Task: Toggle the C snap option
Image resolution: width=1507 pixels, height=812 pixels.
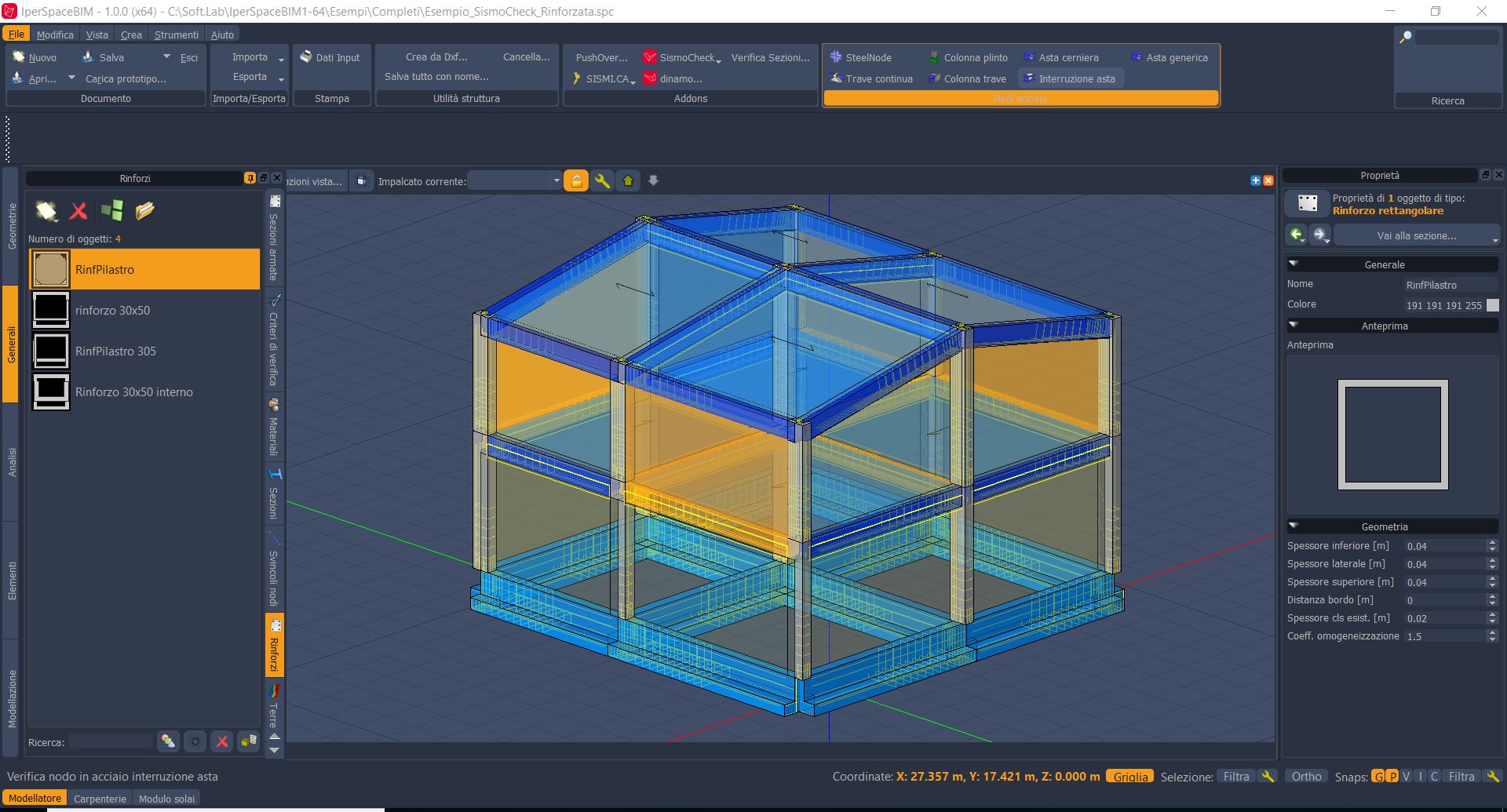Action: pyautogui.click(x=1434, y=777)
